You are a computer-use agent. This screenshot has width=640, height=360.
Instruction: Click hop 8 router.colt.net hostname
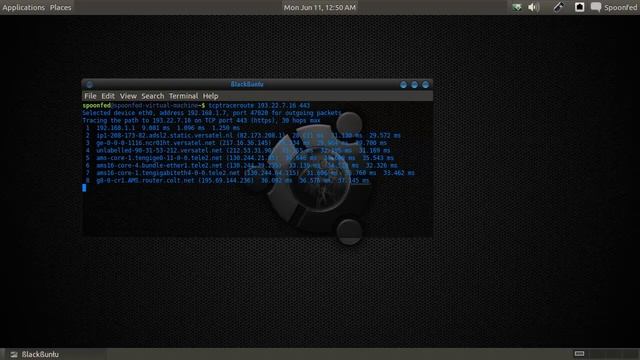pos(145,180)
